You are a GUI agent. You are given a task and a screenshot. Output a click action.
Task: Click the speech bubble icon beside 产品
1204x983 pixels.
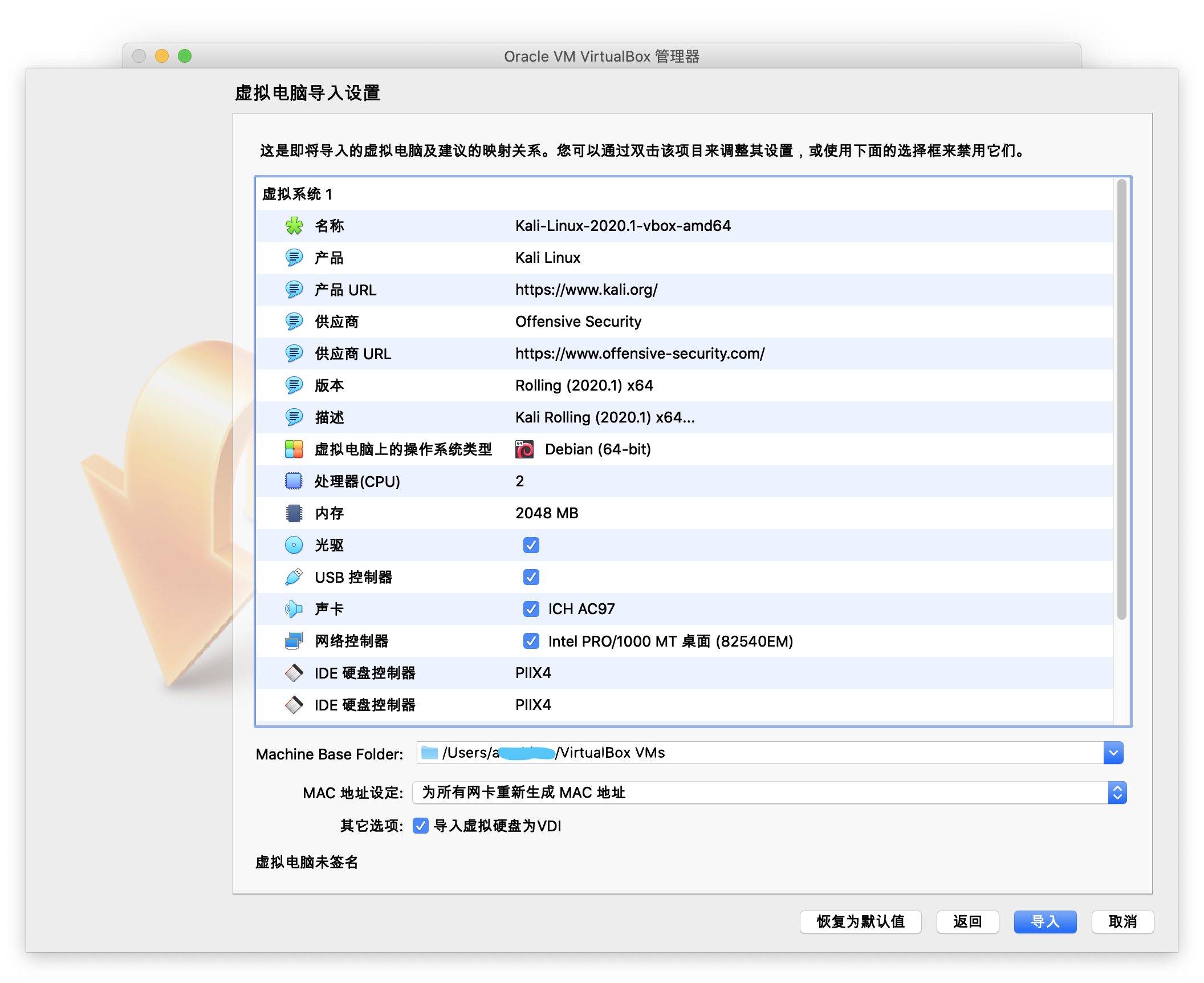point(294,258)
